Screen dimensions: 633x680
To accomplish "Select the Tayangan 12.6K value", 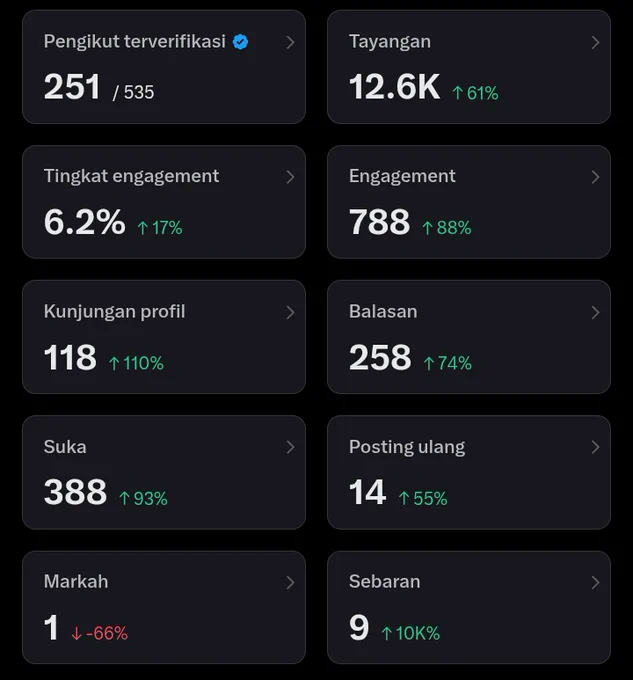I will point(395,87).
